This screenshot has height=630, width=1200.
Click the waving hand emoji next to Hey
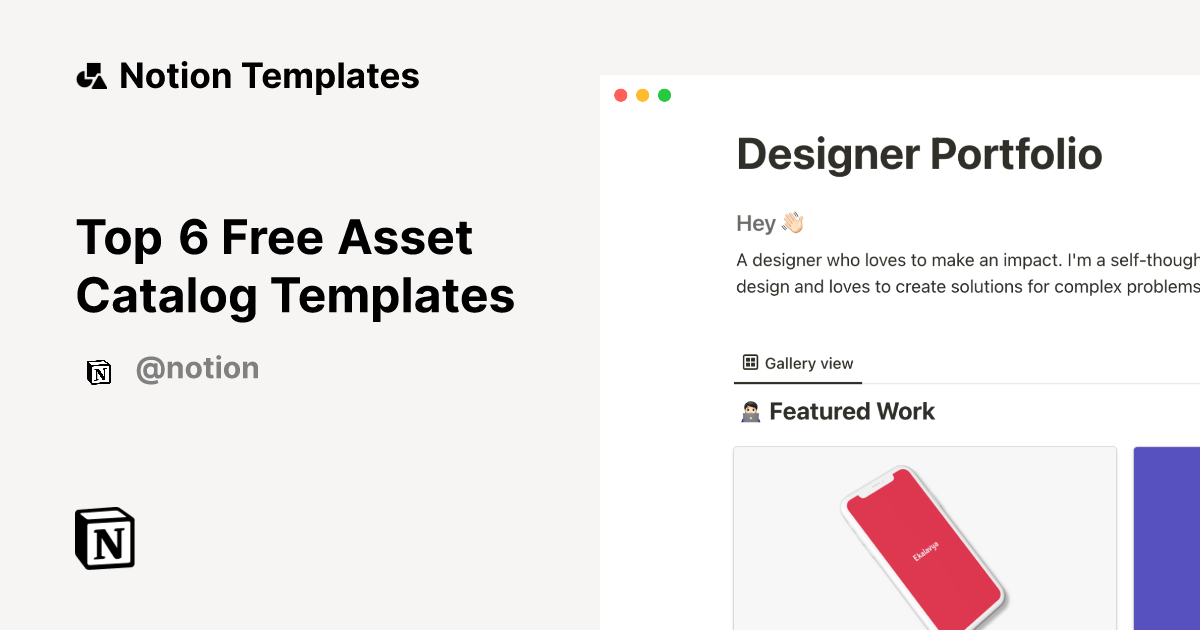[793, 223]
